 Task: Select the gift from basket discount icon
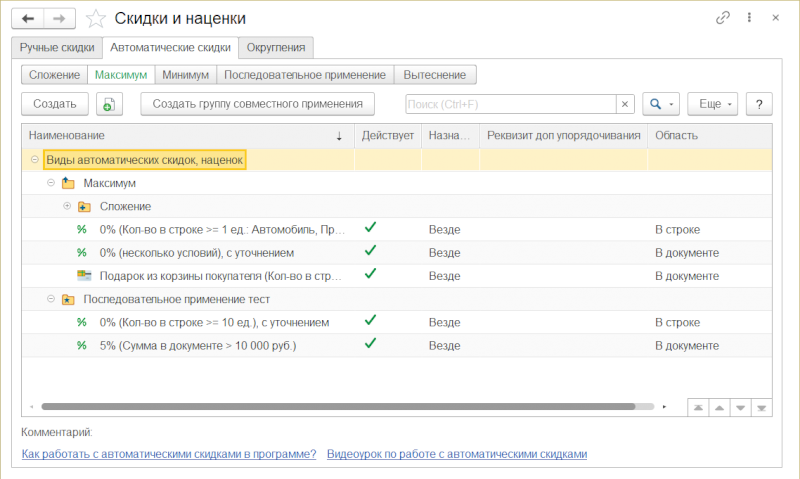point(84,275)
